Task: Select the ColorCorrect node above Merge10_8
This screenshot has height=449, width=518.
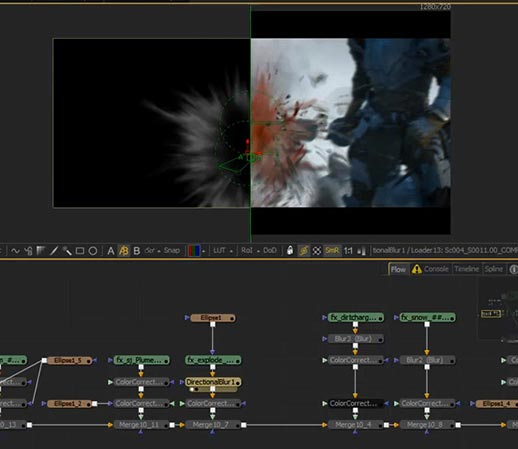Action: 427,404
